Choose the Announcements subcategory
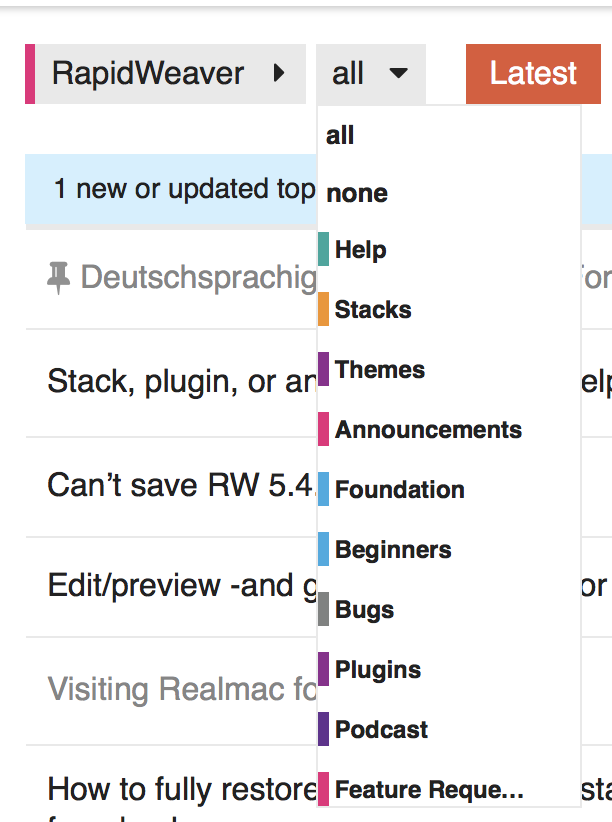Viewport: 612px width, 822px height. 428,430
